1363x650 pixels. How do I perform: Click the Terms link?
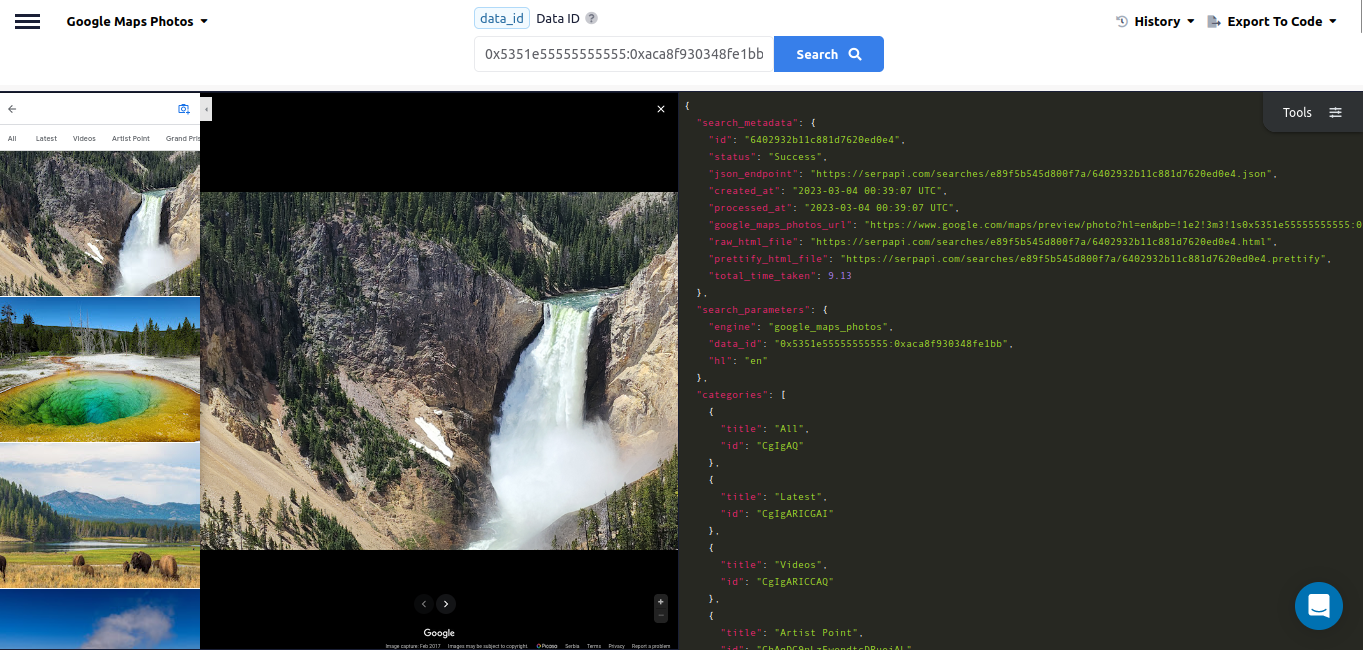(x=594, y=646)
